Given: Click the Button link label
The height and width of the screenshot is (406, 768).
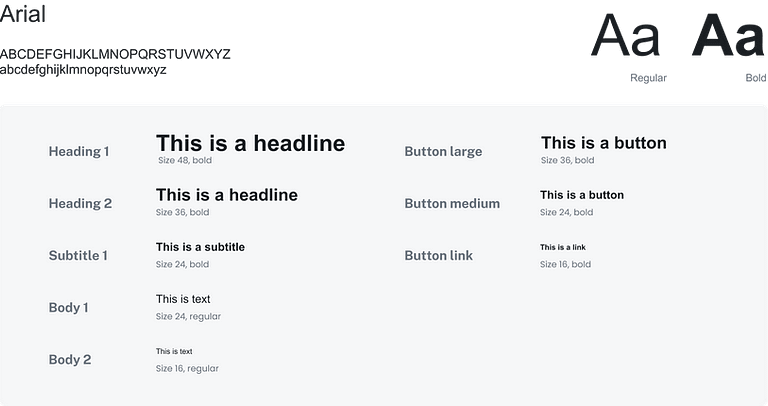Looking at the screenshot, I should pyautogui.click(x=438, y=256).
